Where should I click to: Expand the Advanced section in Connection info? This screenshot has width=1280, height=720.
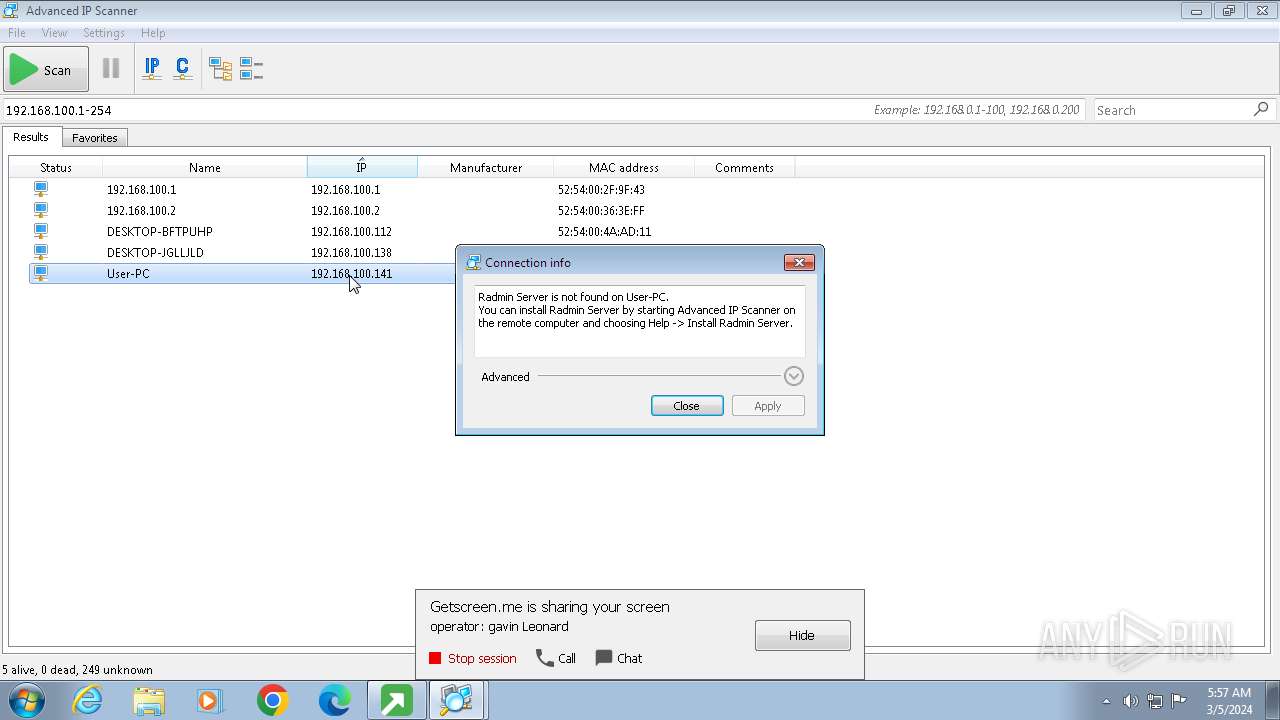click(x=794, y=376)
